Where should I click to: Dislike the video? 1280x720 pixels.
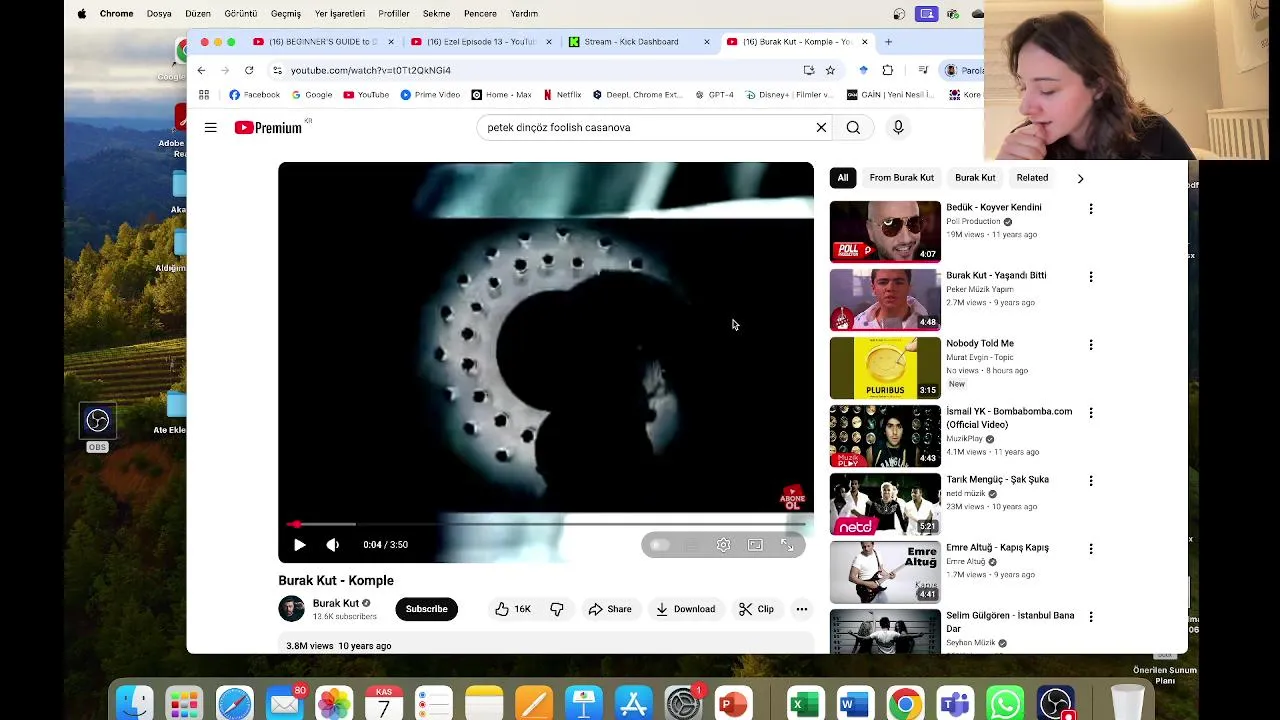[x=557, y=609]
